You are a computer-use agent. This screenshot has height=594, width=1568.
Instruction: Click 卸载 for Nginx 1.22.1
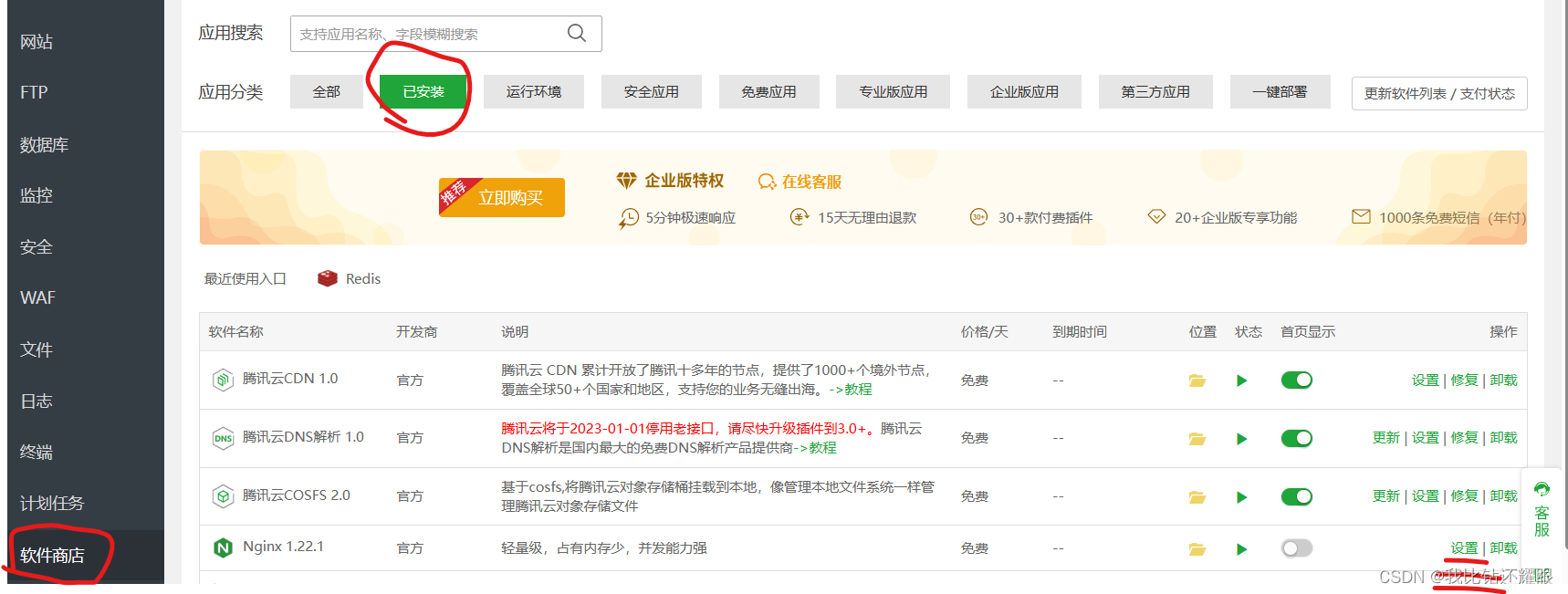(x=1503, y=547)
